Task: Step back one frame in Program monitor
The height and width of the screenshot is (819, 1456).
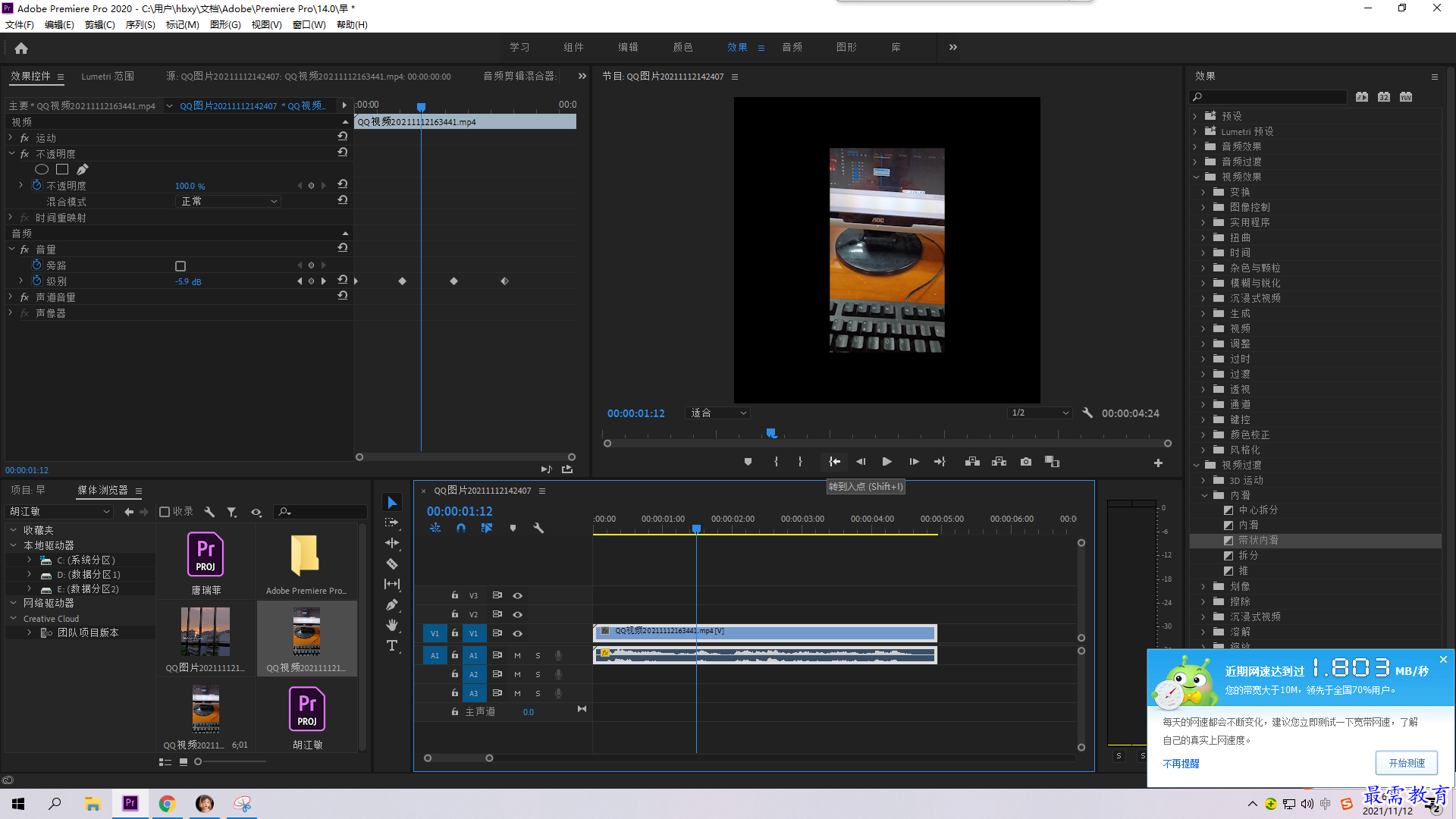Action: (x=861, y=462)
